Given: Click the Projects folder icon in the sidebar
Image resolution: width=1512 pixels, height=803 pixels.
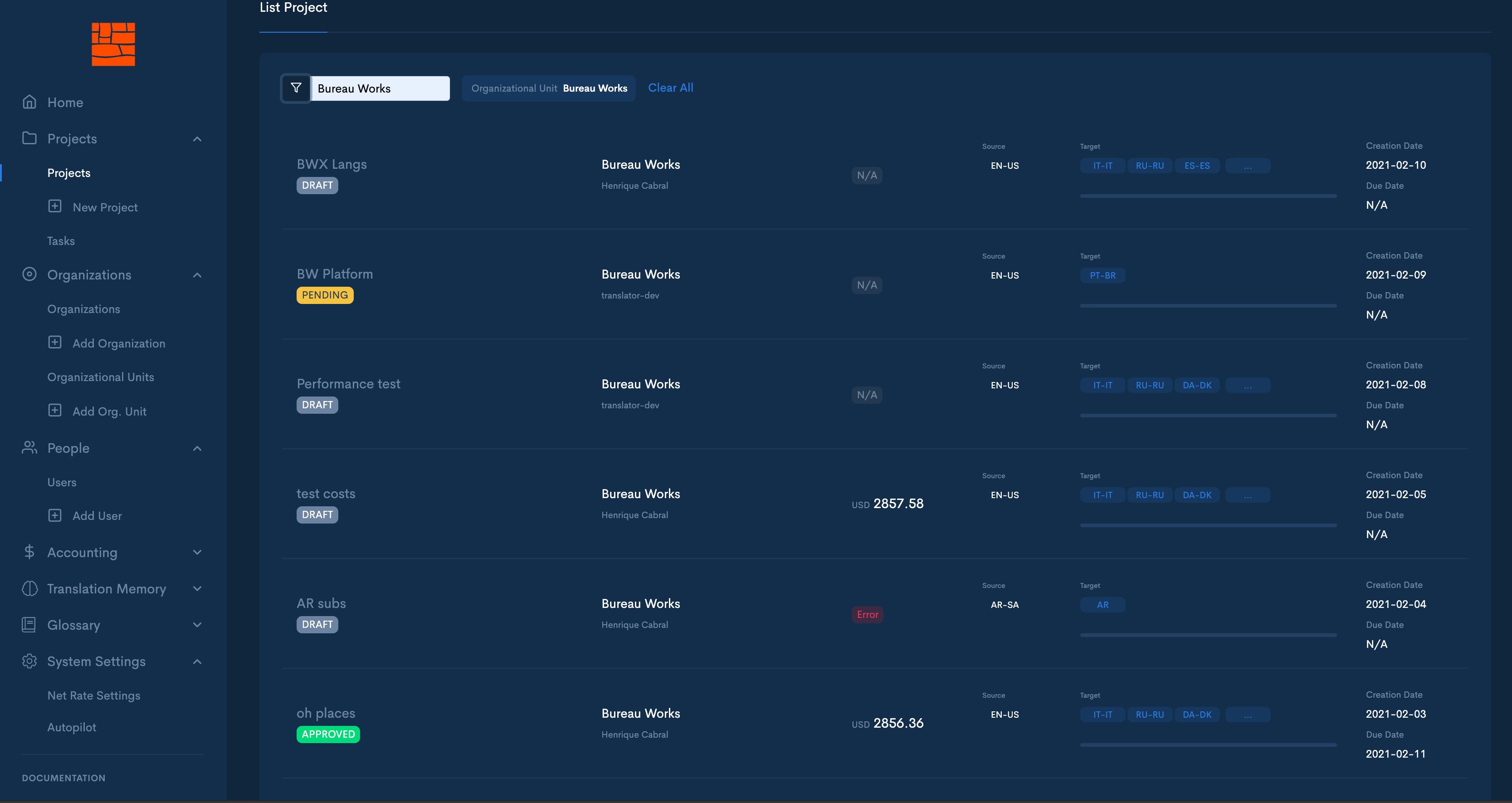Looking at the screenshot, I should [x=29, y=138].
